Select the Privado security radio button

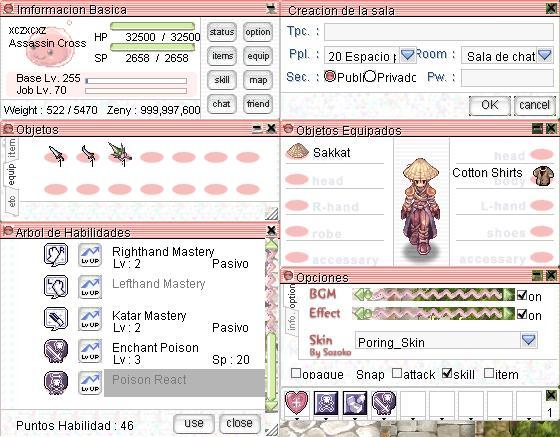click(x=370, y=76)
